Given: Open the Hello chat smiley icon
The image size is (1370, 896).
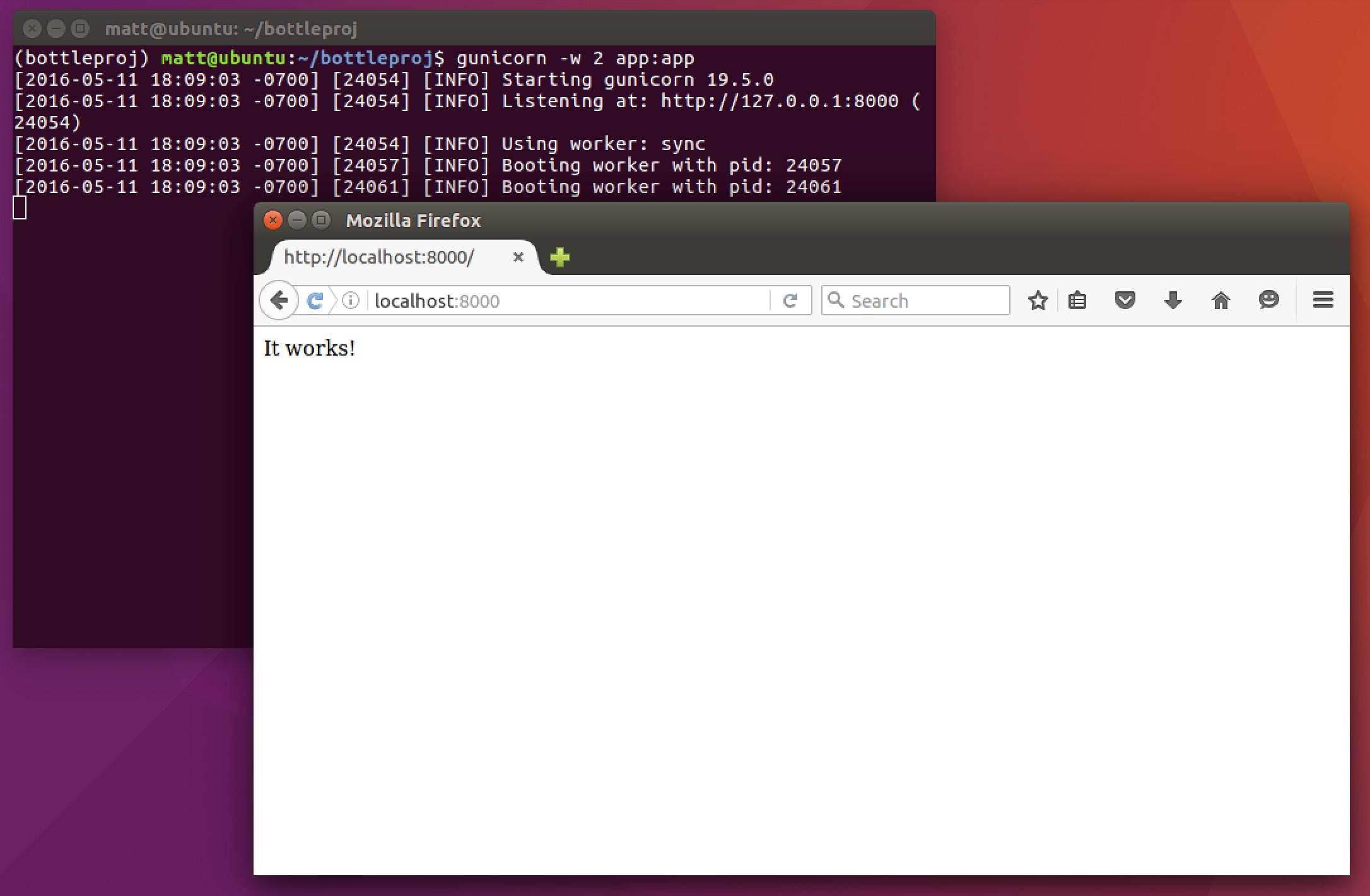Looking at the screenshot, I should click(x=1269, y=300).
